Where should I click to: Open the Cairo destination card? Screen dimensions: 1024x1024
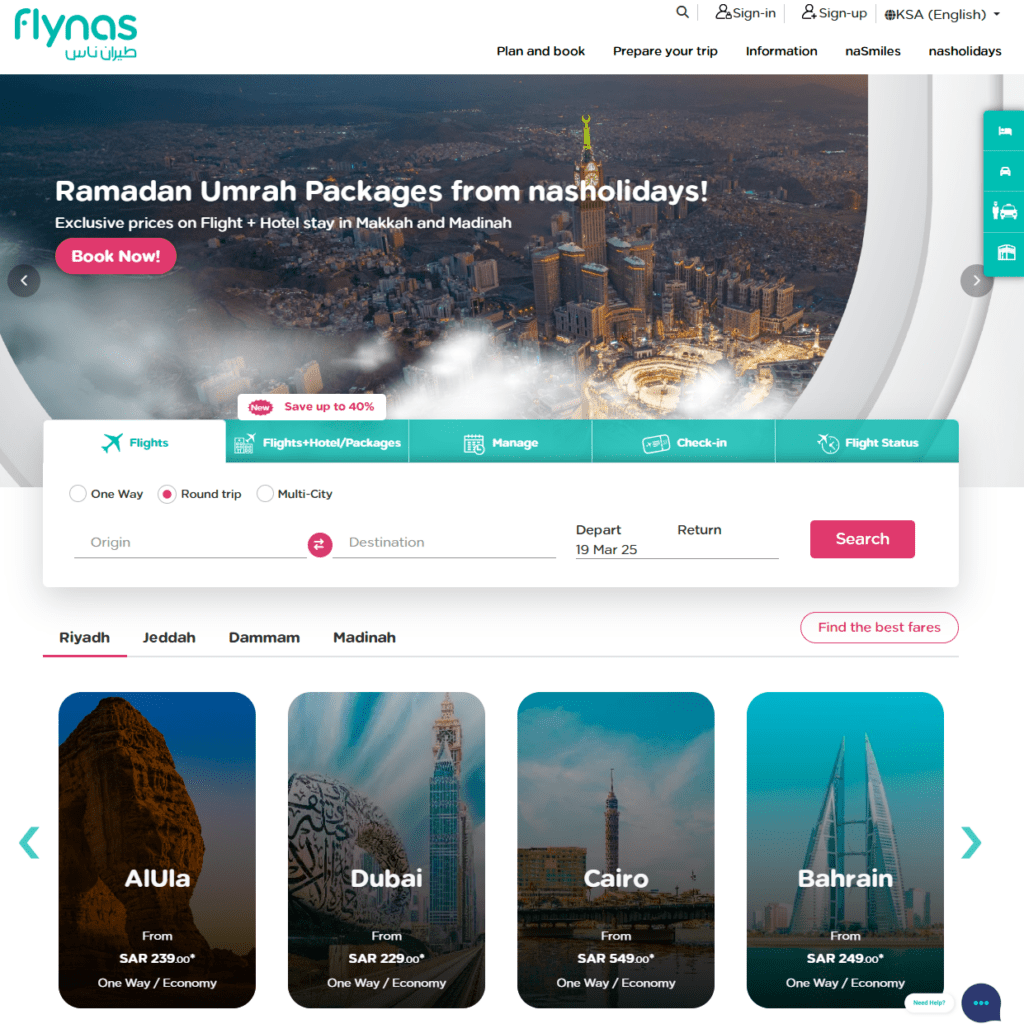616,850
